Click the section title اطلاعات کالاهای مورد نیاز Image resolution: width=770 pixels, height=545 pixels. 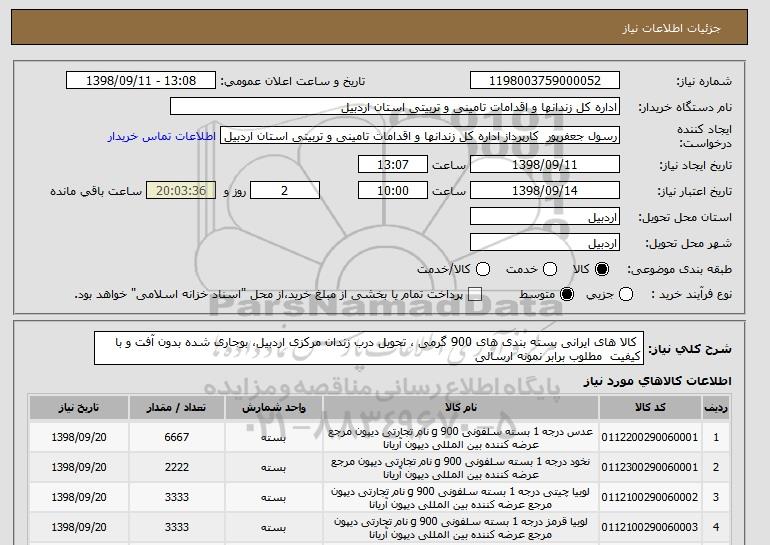[658, 381]
